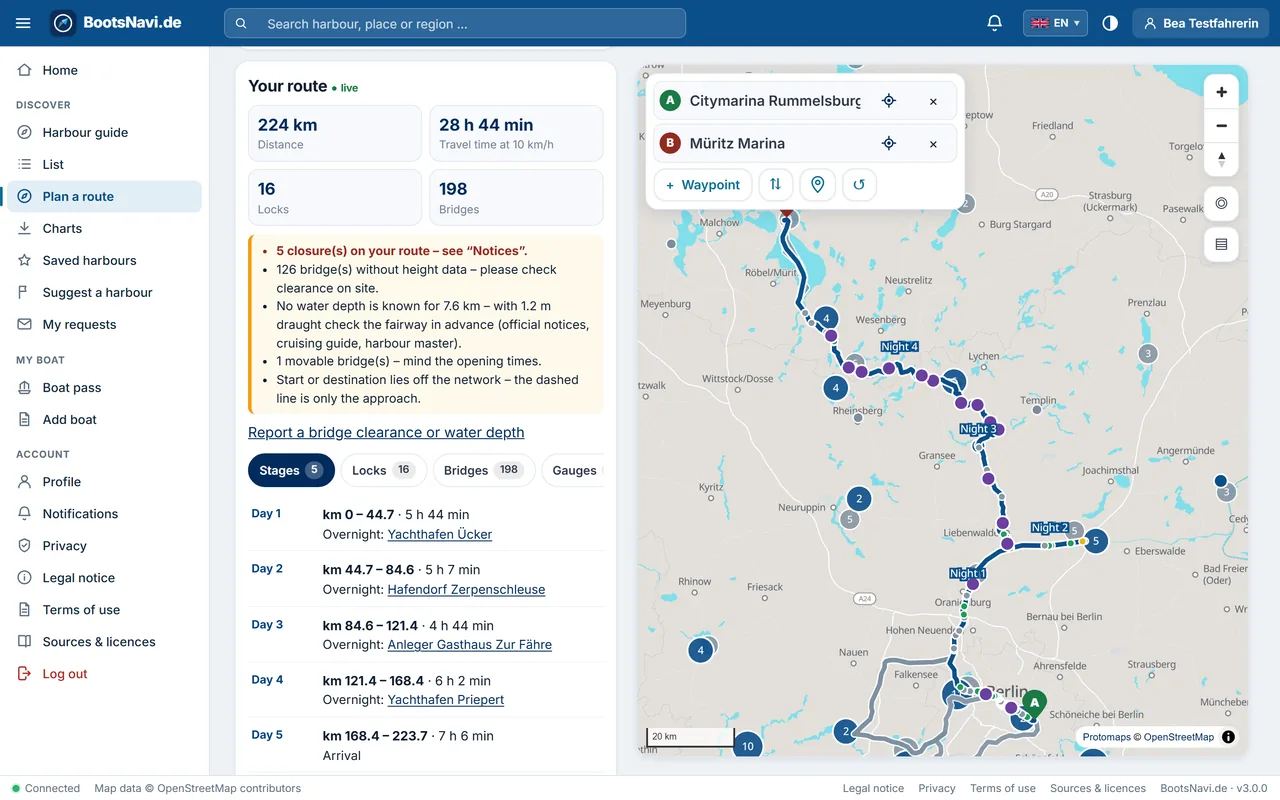Remove Müritz Marina destination
This screenshot has width=1280, height=800.
(933, 143)
